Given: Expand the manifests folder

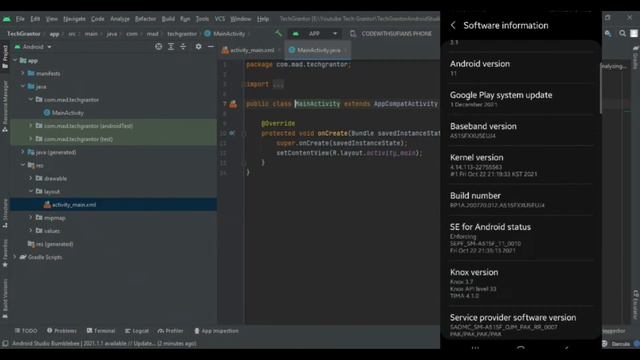Looking at the screenshot, I should point(23,73).
